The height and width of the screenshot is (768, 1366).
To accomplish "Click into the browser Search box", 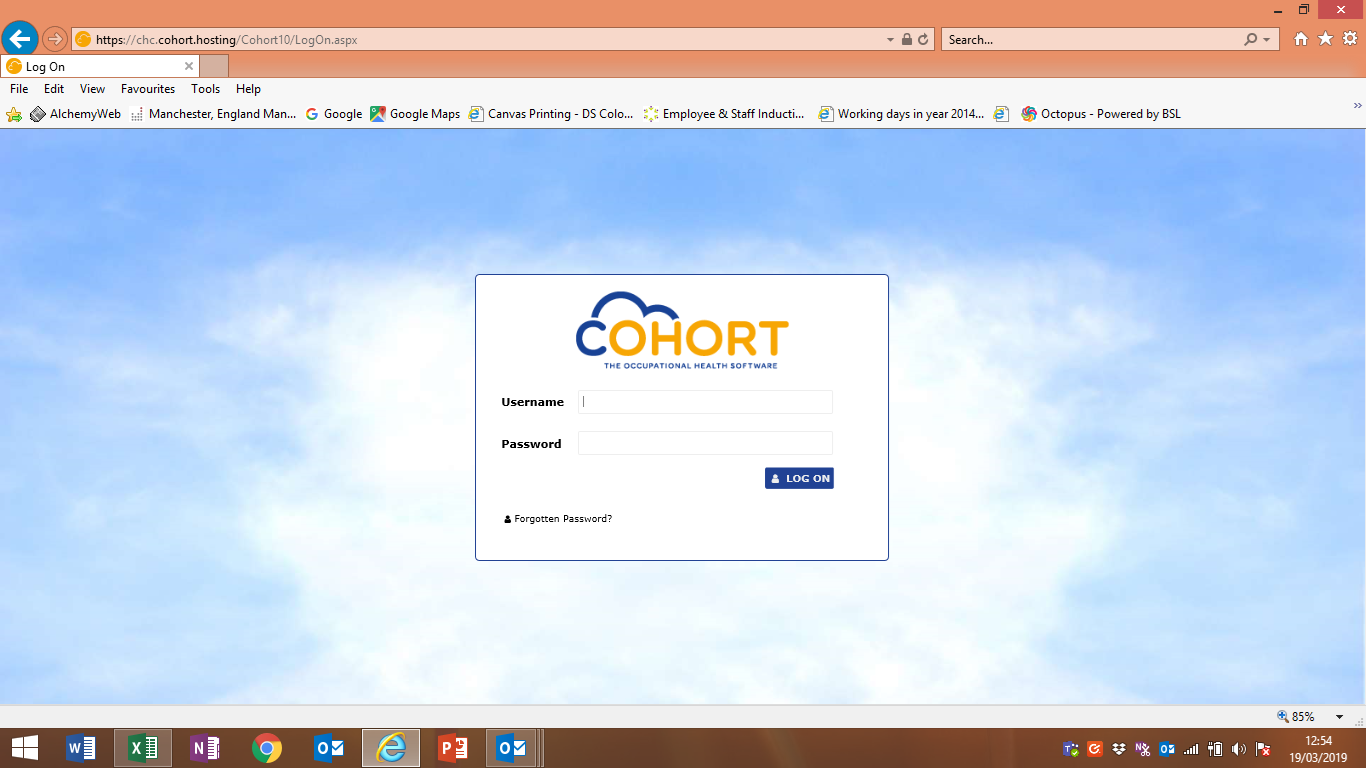I will pyautogui.click(x=1092, y=40).
